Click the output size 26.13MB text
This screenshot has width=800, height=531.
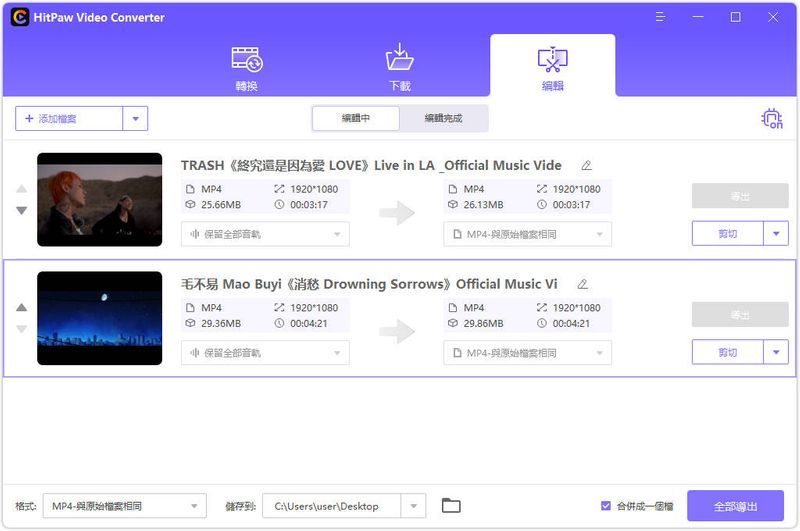483,205
